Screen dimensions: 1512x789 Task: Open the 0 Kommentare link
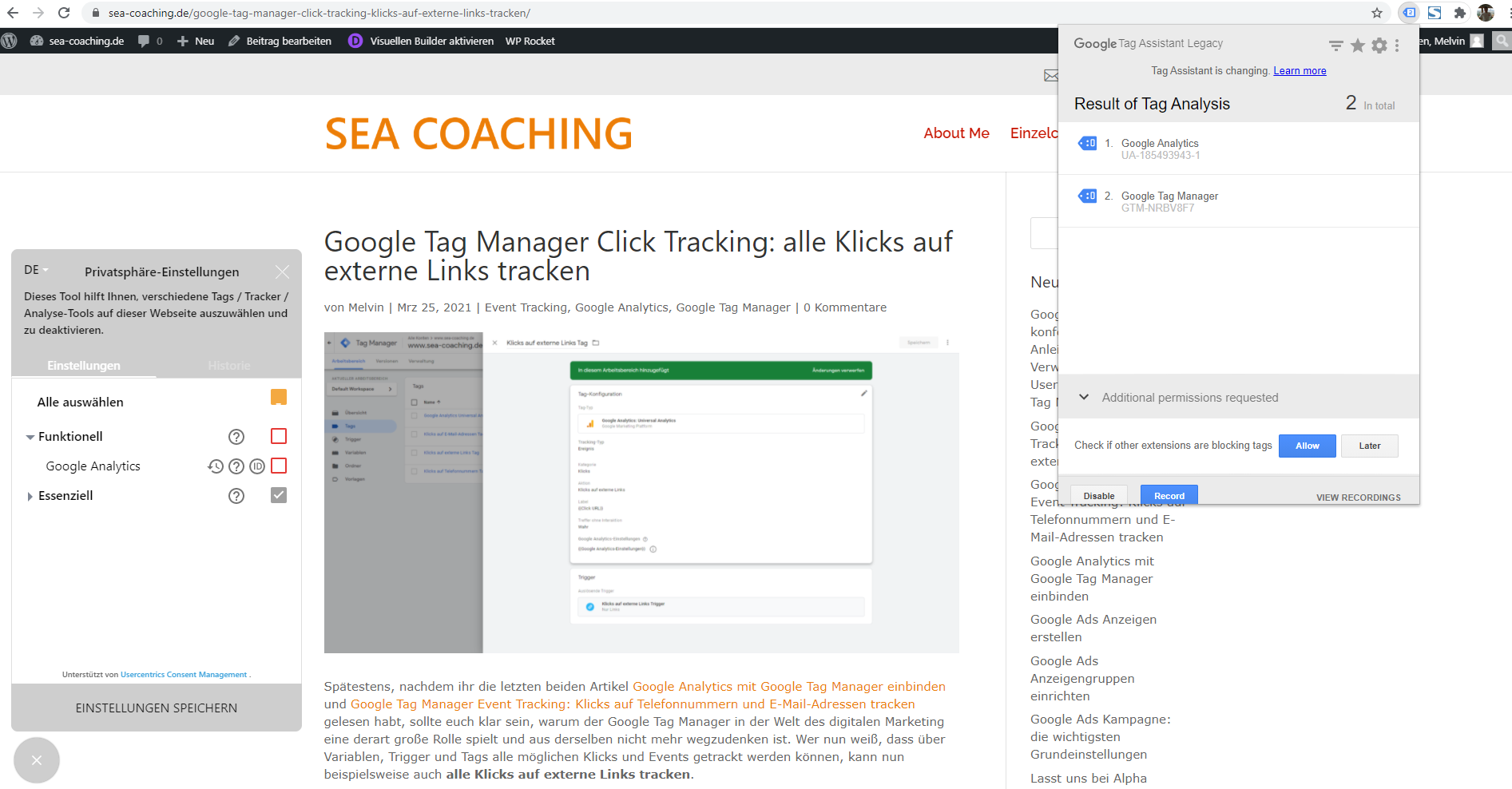tap(845, 307)
